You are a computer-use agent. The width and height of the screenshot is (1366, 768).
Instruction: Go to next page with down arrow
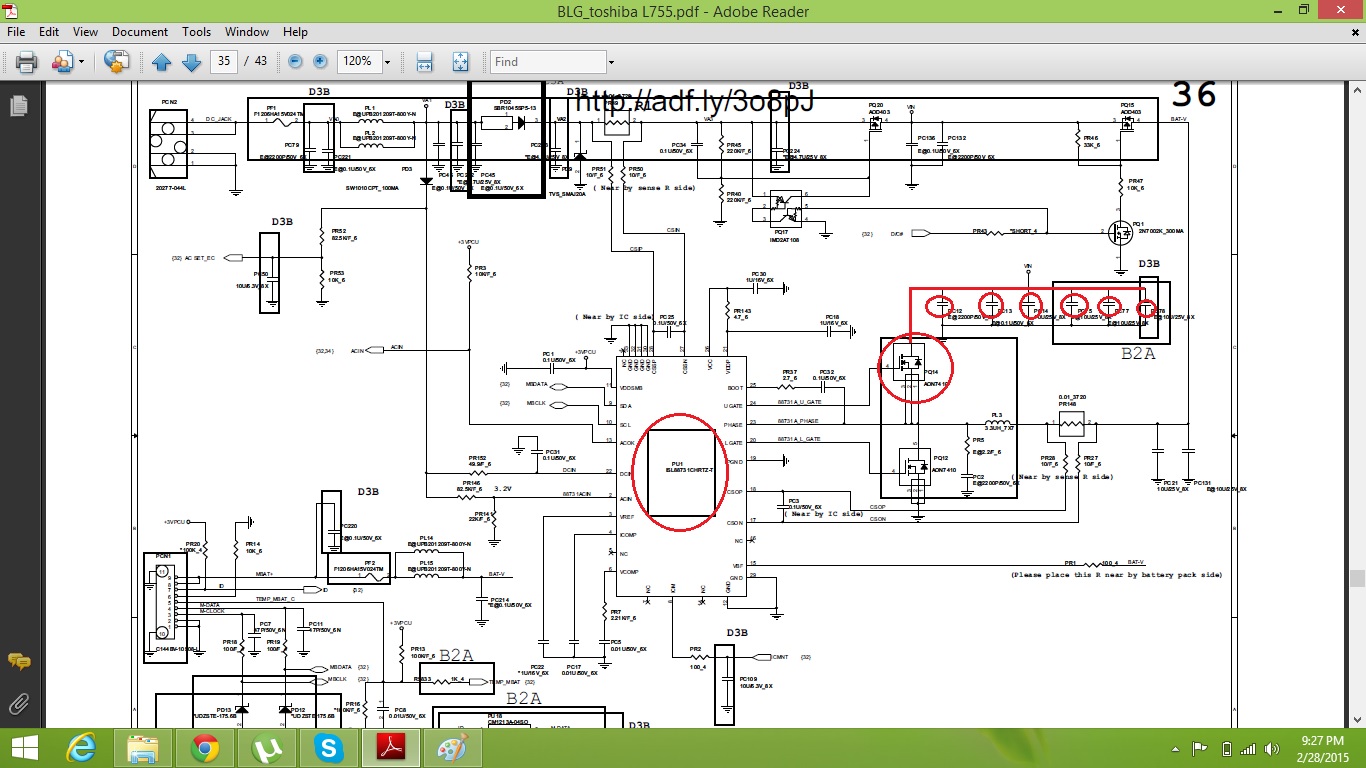(x=191, y=62)
